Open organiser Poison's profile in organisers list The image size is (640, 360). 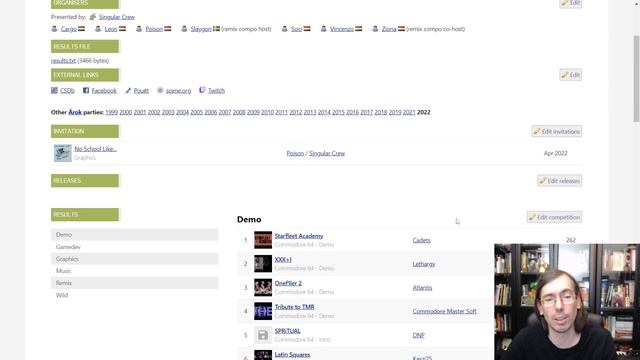pyautogui.click(x=154, y=29)
